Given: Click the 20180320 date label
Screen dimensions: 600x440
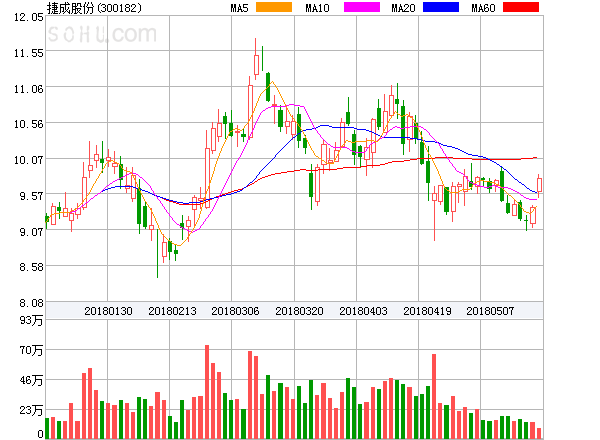Looking at the screenshot, I should click(x=299, y=311).
